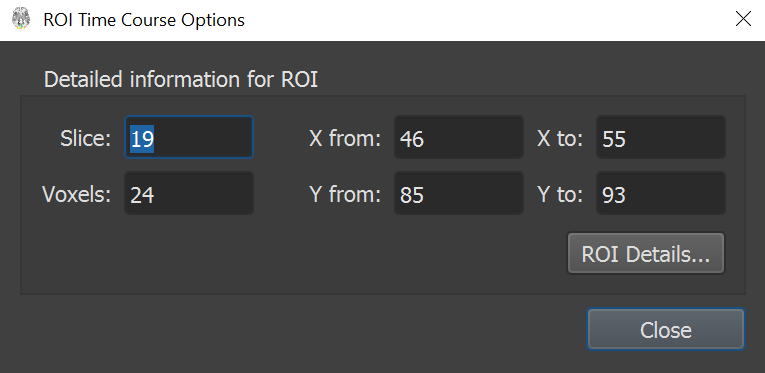Select the X from field

coord(459,138)
